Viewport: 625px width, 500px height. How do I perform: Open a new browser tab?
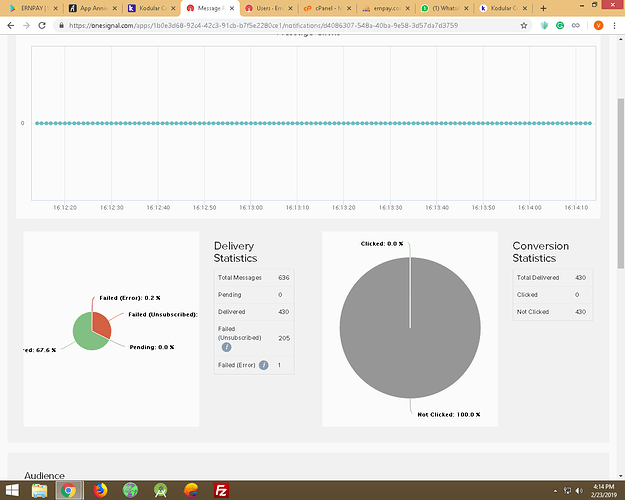[543, 8]
